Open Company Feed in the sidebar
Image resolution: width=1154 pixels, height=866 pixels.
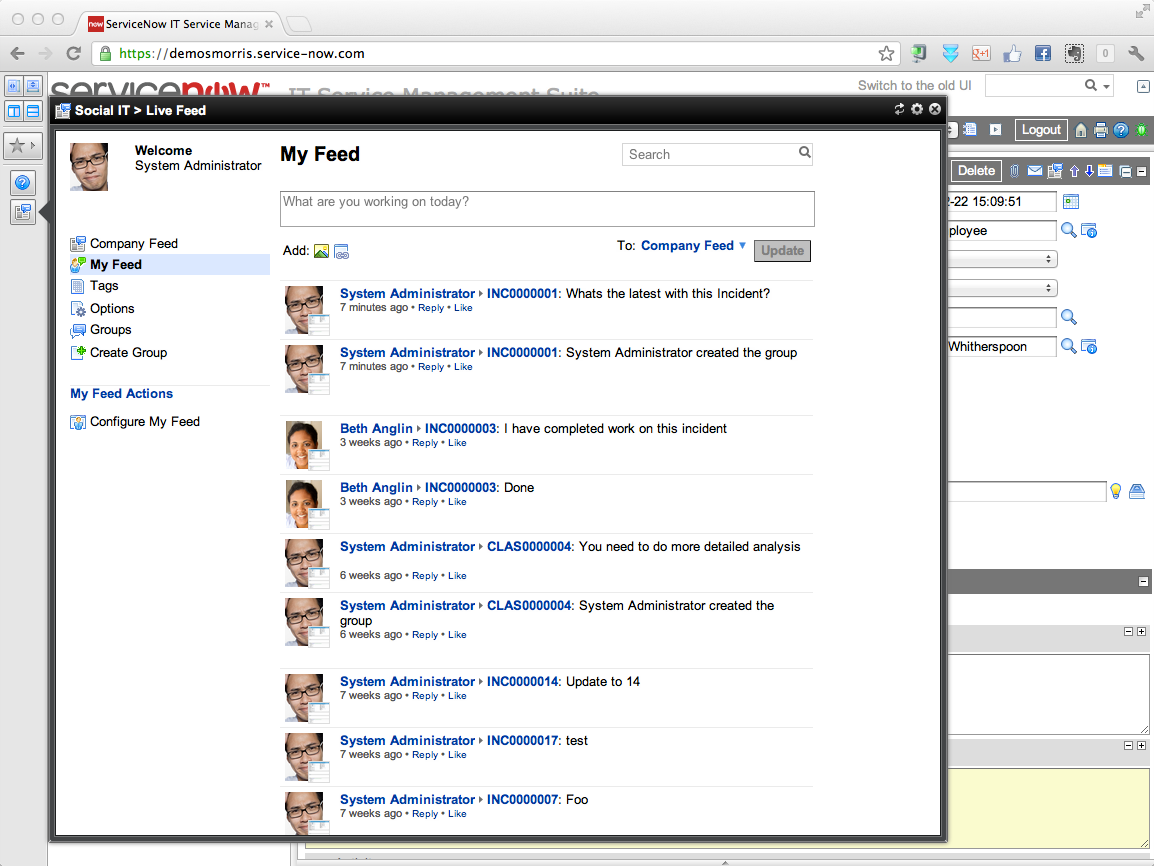pyautogui.click(x=133, y=244)
